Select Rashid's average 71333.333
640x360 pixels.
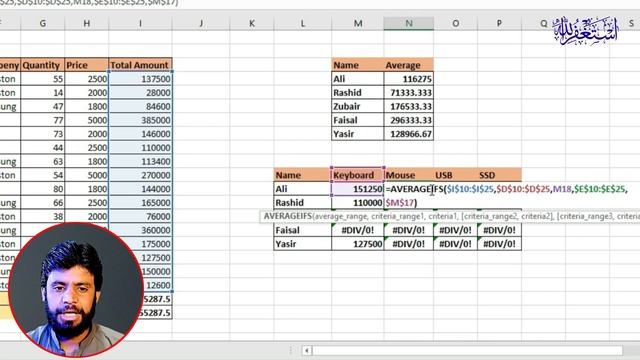pos(409,93)
